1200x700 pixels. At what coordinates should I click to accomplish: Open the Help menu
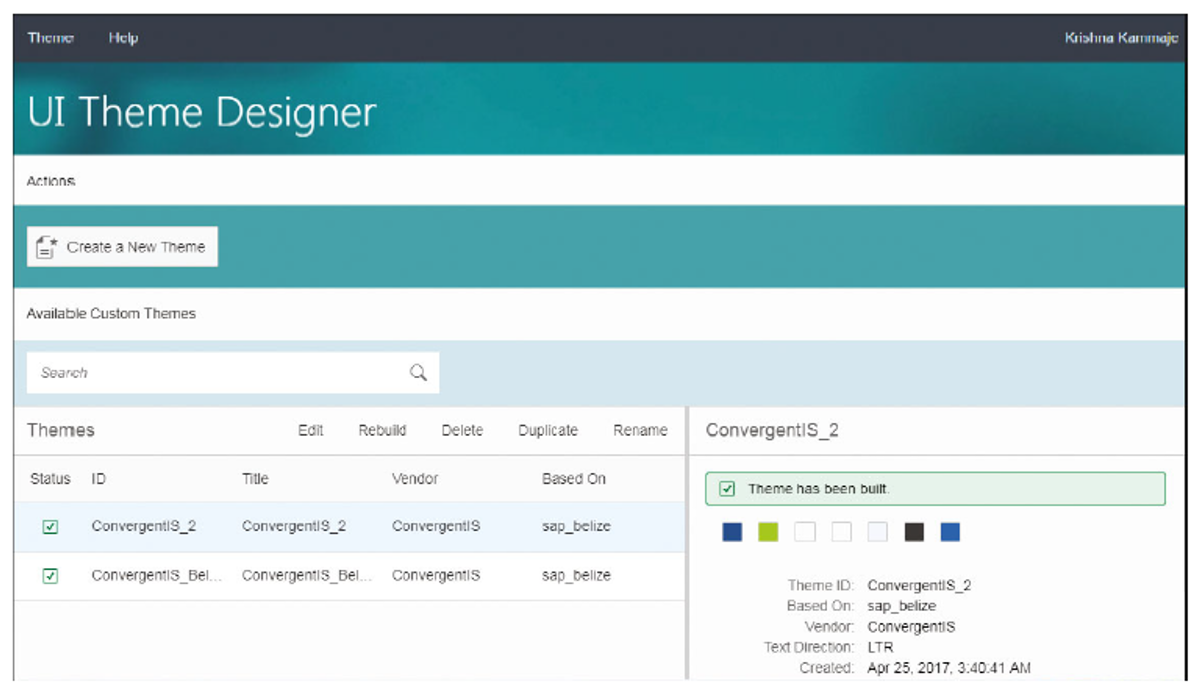123,37
